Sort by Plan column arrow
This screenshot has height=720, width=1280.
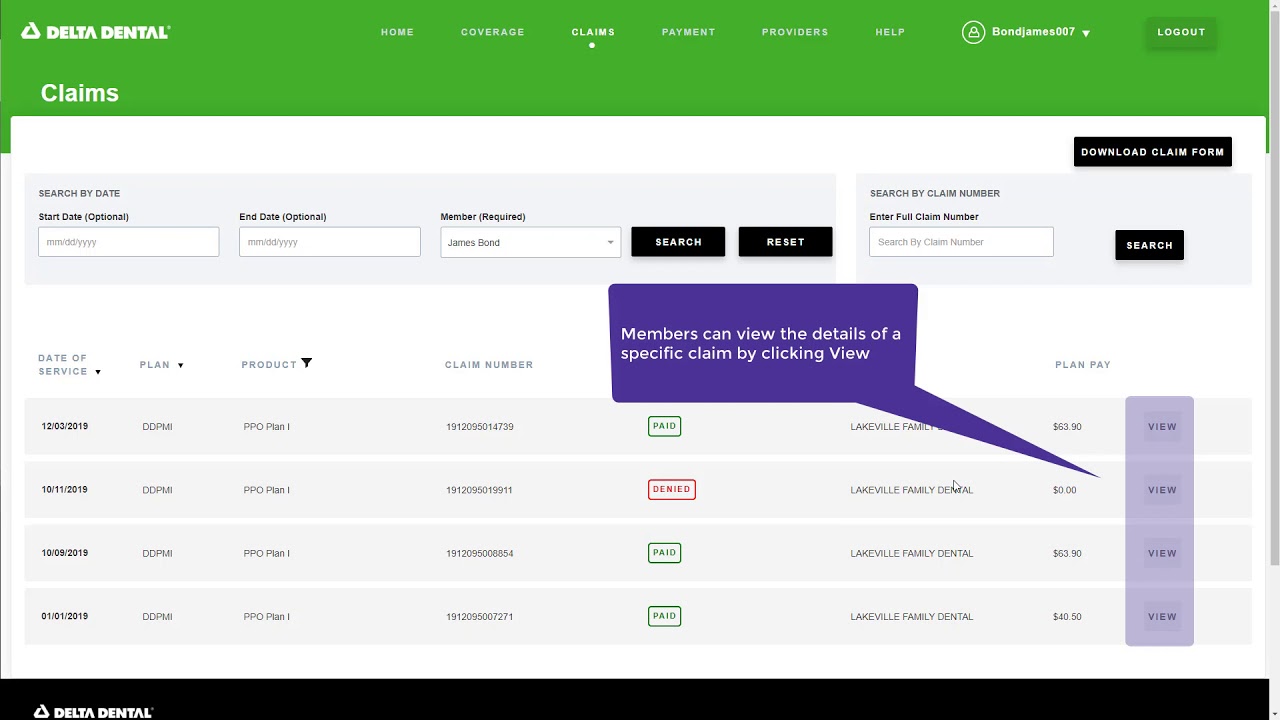[180, 365]
